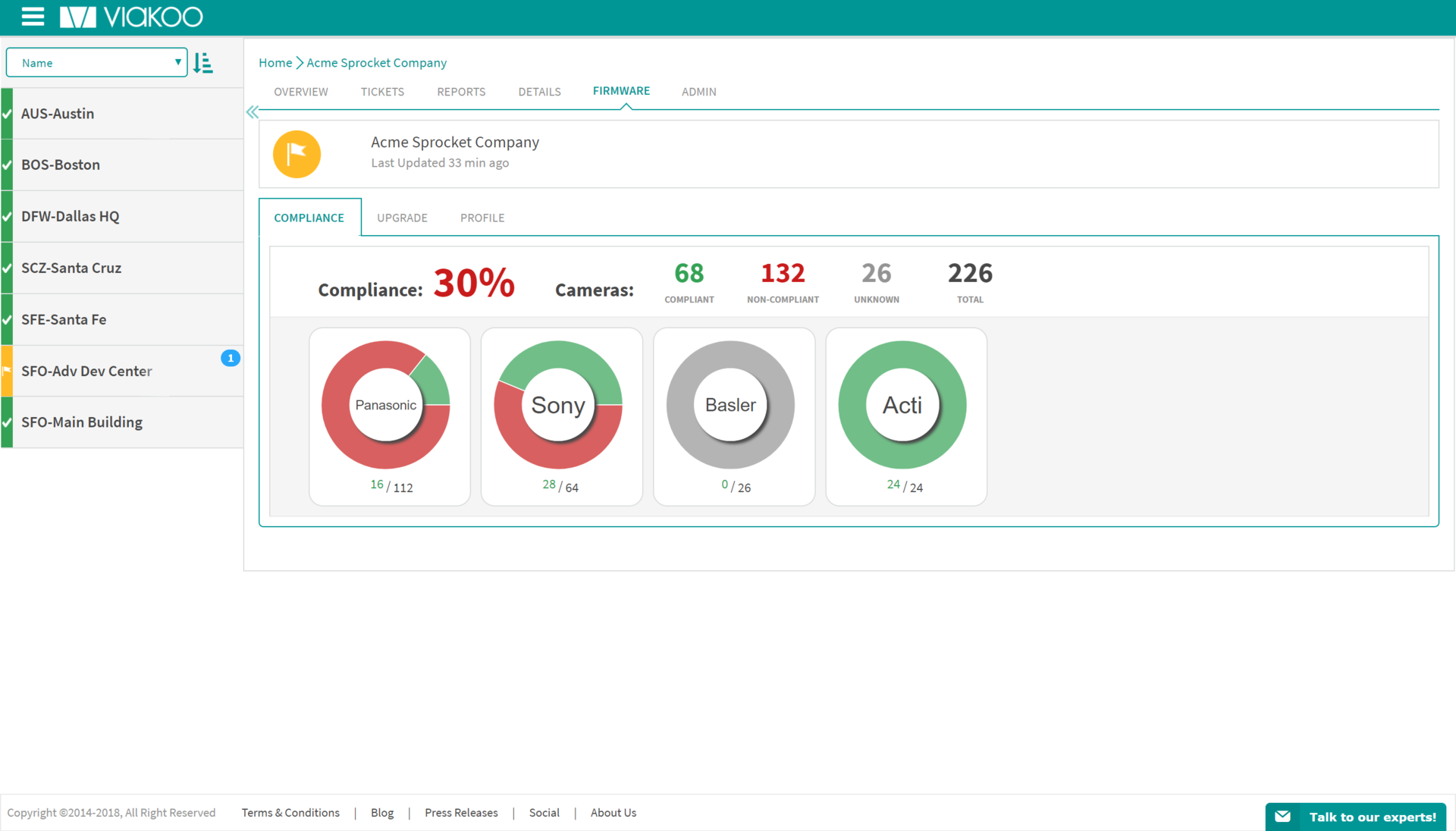This screenshot has width=1456, height=831.
Task: Expand the Home breadcrumb chevron
Action: [299, 63]
